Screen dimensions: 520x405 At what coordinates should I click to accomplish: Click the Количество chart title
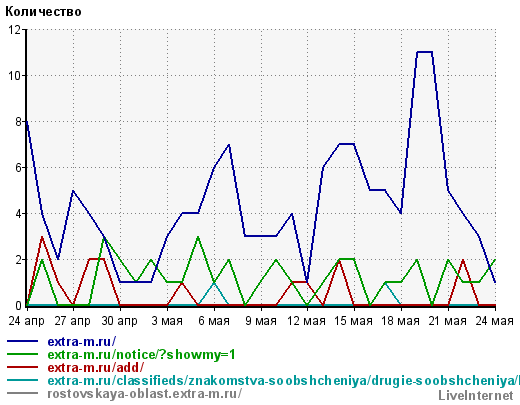[x=43, y=12]
